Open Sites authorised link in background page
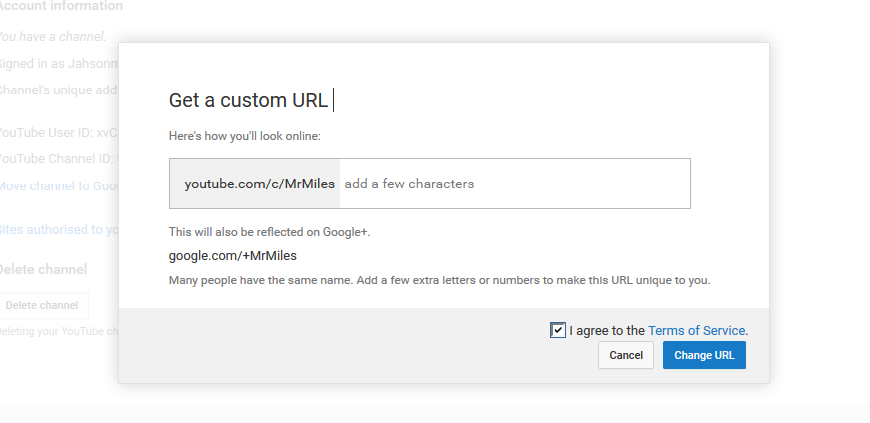The height and width of the screenshot is (423, 870). point(59,229)
